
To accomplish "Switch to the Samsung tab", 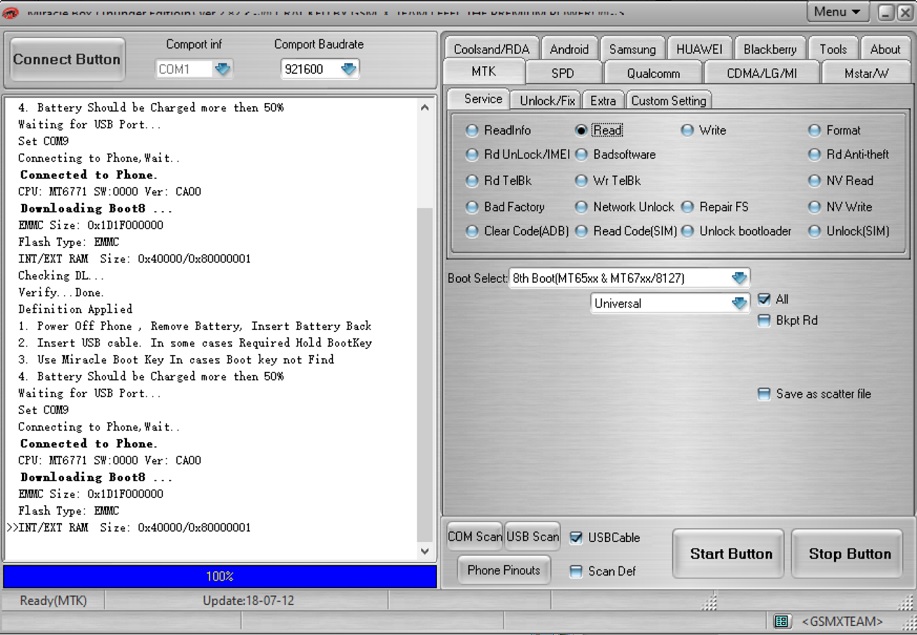I will click(x=632, y=49).
